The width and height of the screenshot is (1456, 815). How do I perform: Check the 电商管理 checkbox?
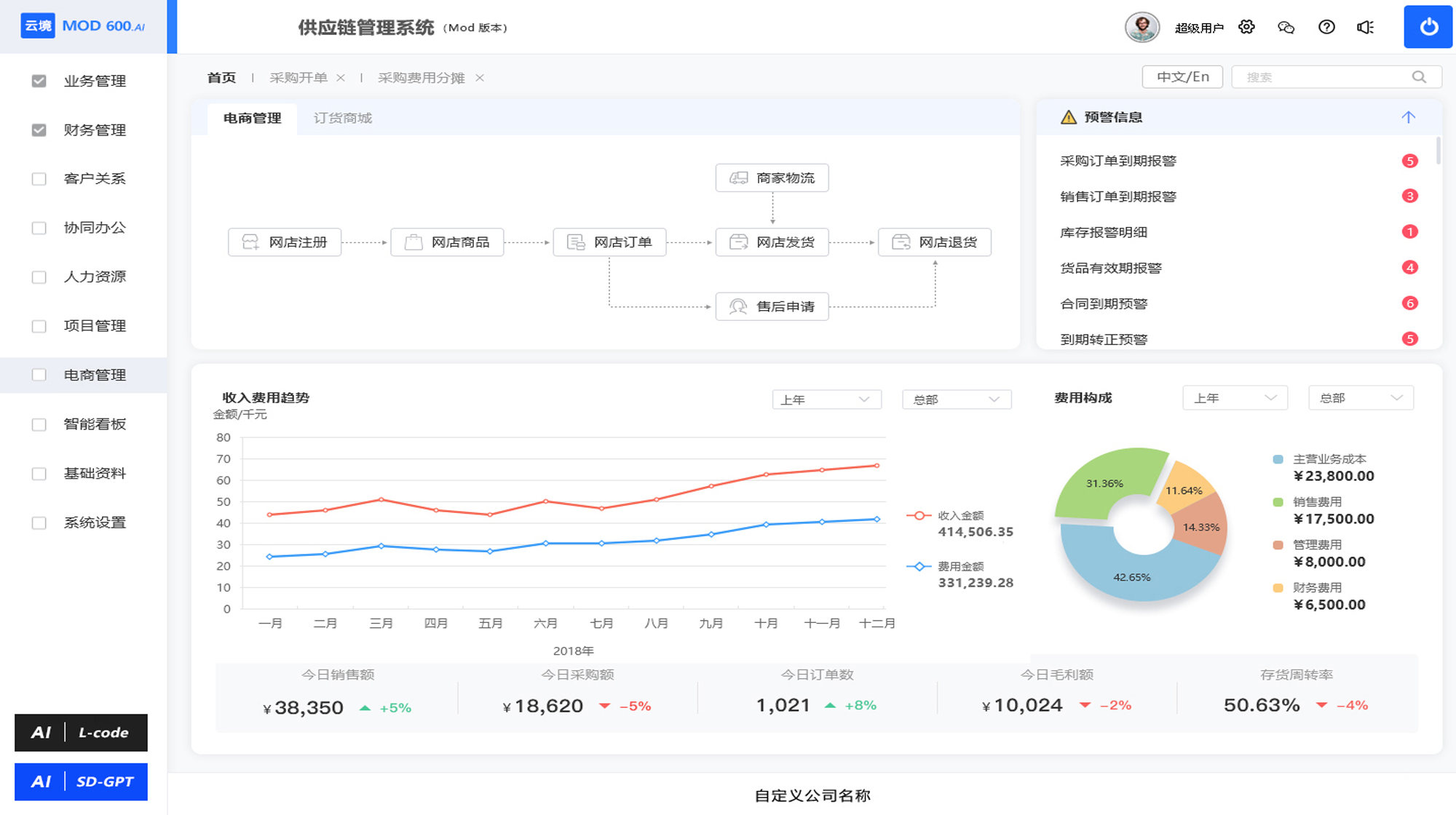(39, 375)
